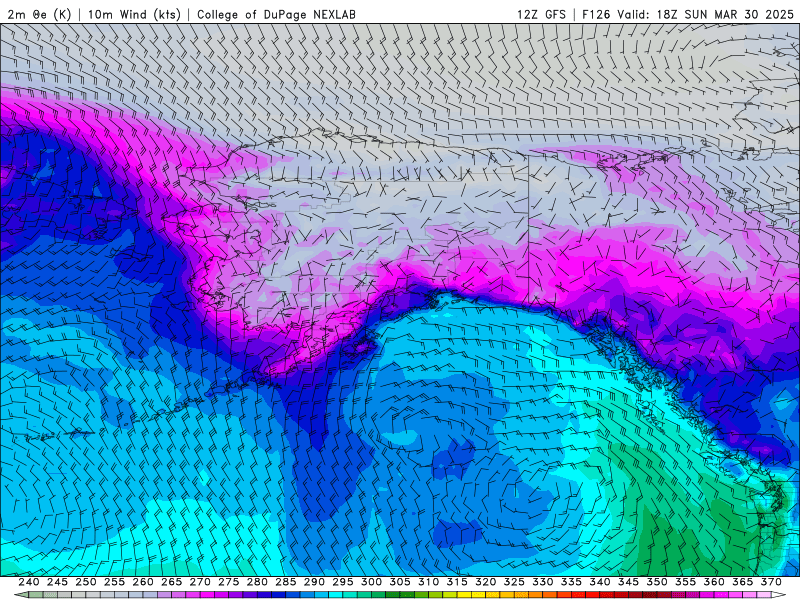Click the 320 color scale label

(486, 582)
